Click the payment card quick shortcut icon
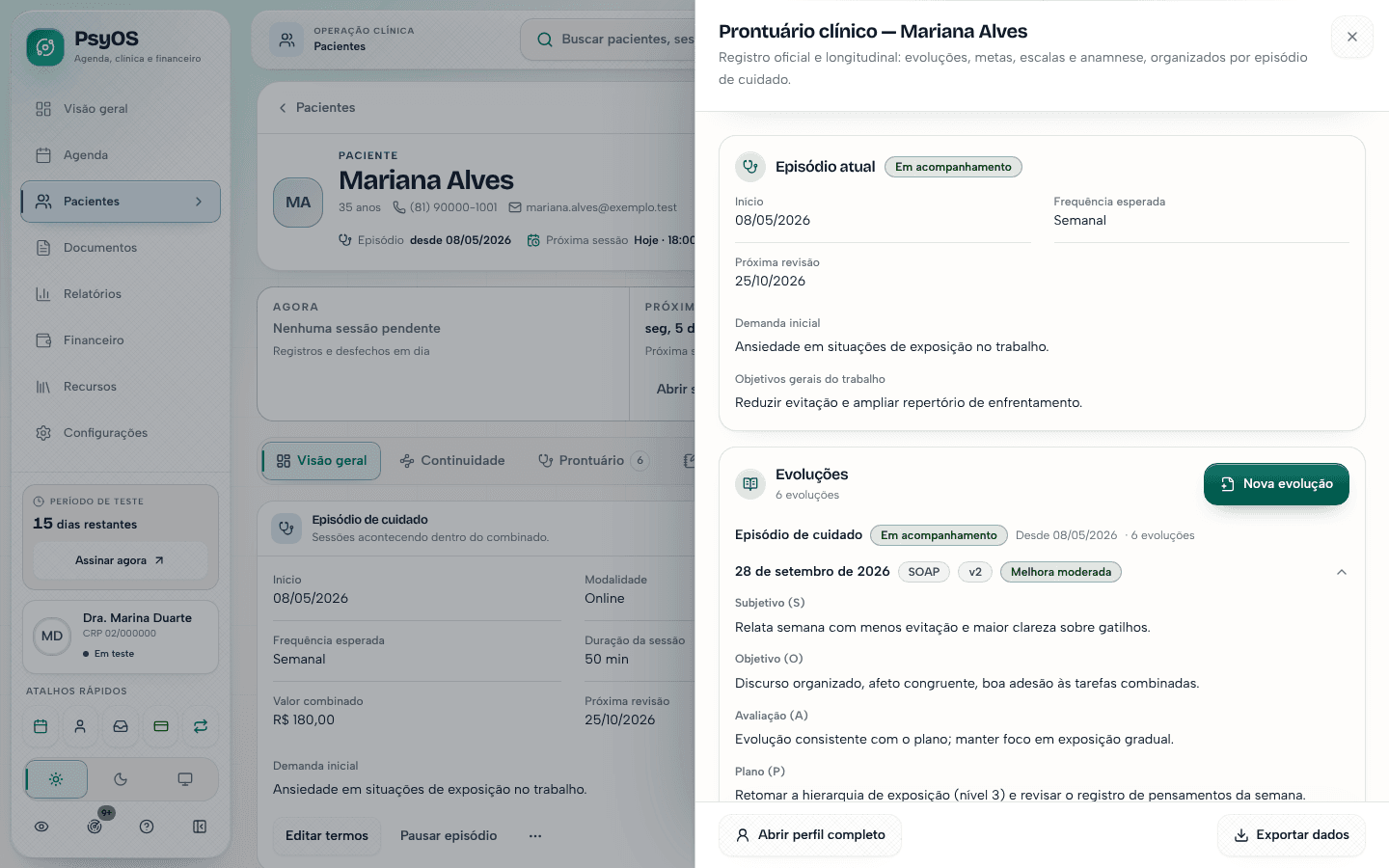 pyautogui.click(x=161, y=726)
